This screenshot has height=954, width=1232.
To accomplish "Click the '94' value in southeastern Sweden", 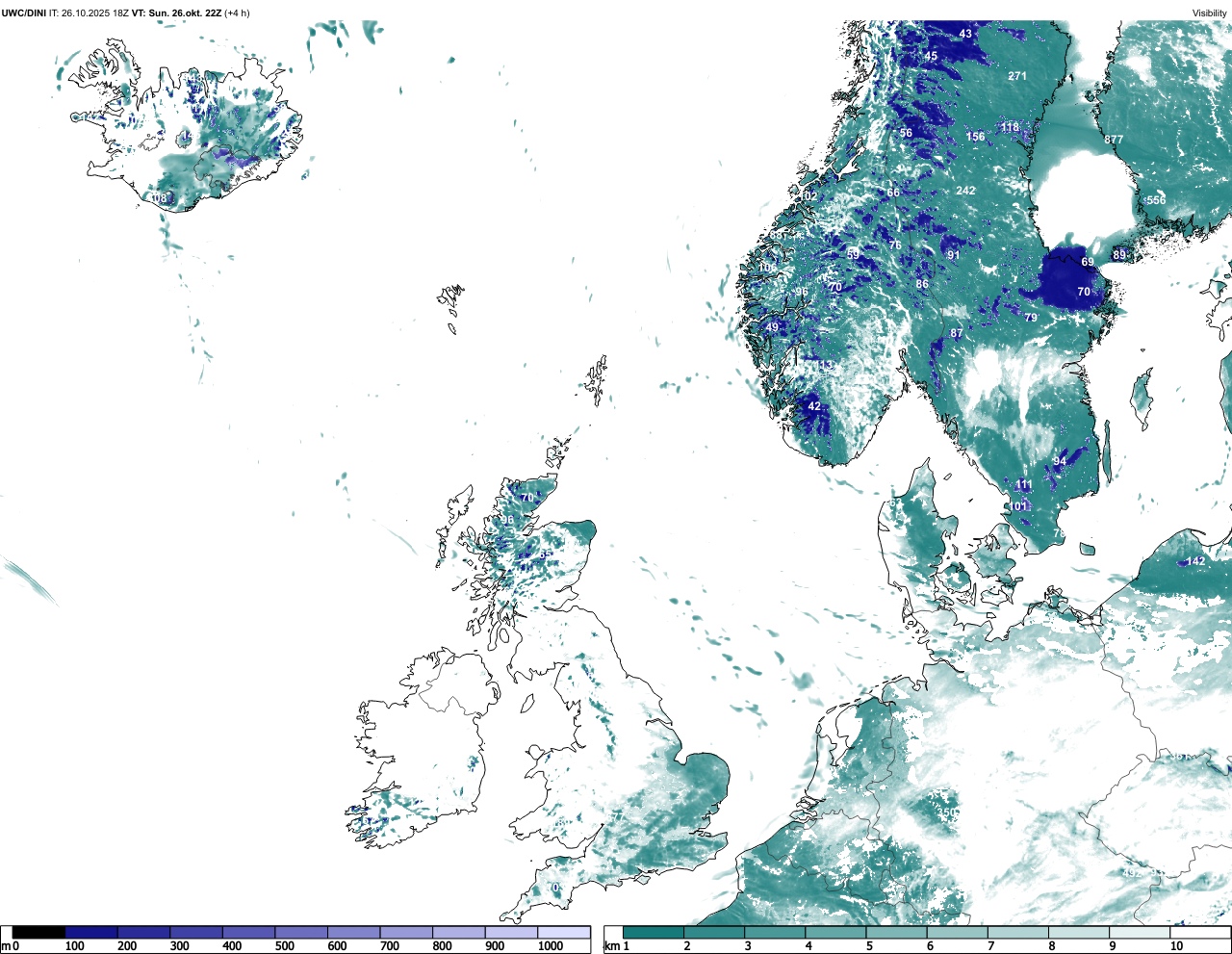I will [1060, 461].
